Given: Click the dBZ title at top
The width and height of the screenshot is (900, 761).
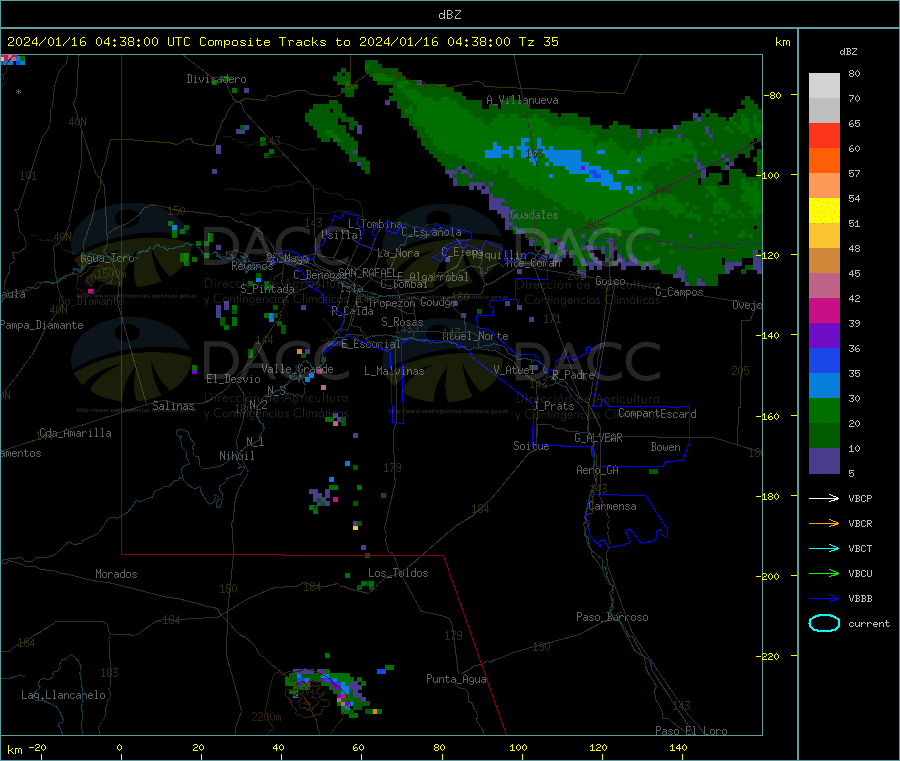Looking at the screenshot, I should [x=449, y=15].
